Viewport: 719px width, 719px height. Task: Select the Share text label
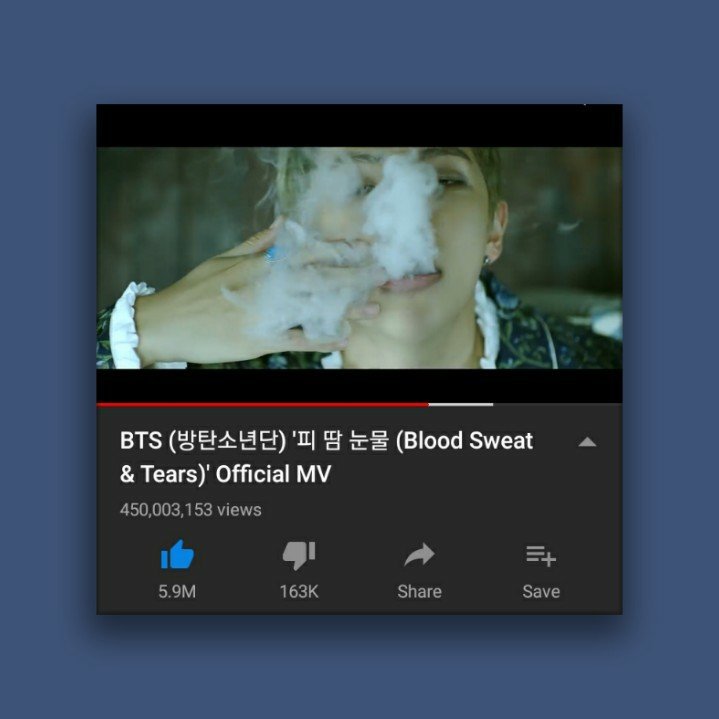pyautogui.click(x=420, y=592)
